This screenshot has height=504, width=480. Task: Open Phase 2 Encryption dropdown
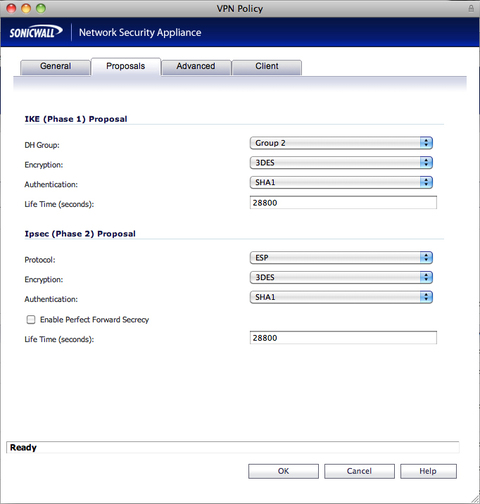[x=341, y=277]
